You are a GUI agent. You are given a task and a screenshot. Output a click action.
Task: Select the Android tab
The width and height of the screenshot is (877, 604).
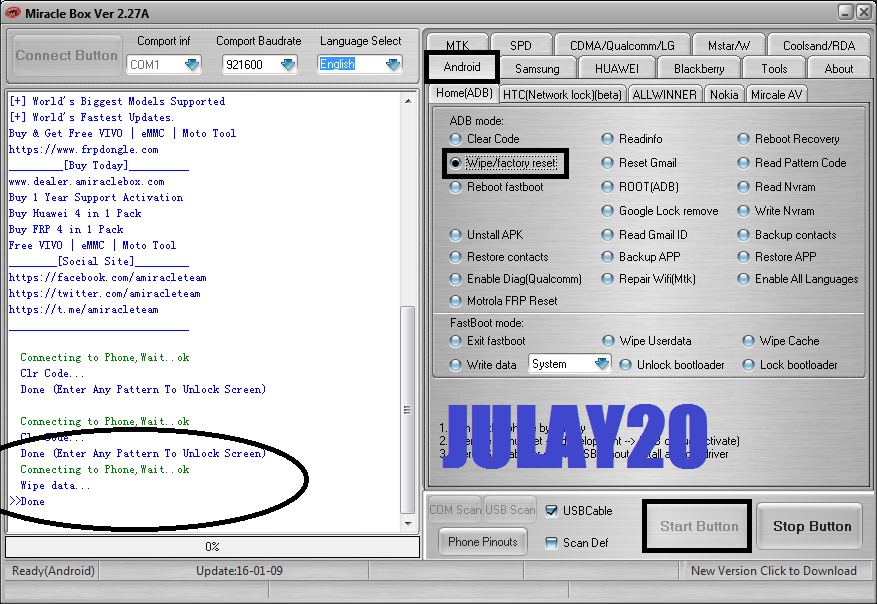pyautogui.click(x=461, y=67)
